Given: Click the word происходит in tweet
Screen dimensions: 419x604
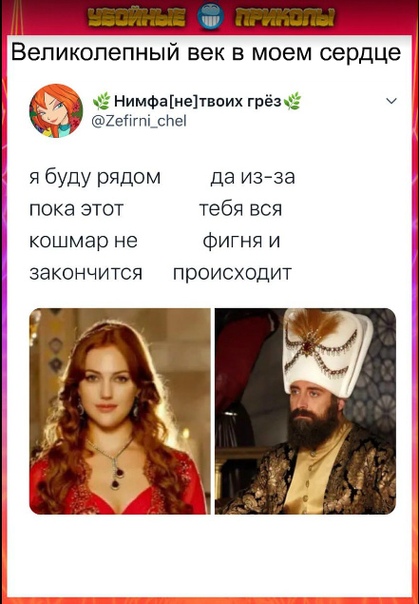Looking at the screenshot, I should click(x=232, y=273).
